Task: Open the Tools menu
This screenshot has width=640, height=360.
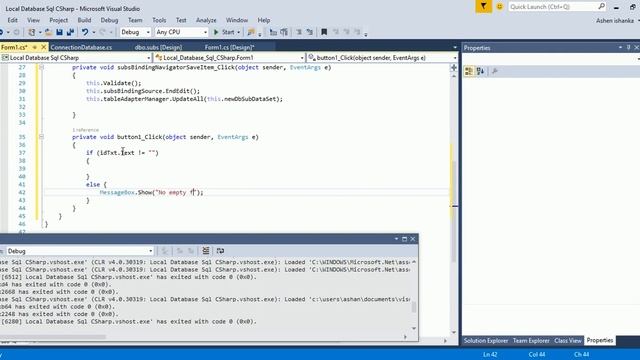Action: click(159, 20)
